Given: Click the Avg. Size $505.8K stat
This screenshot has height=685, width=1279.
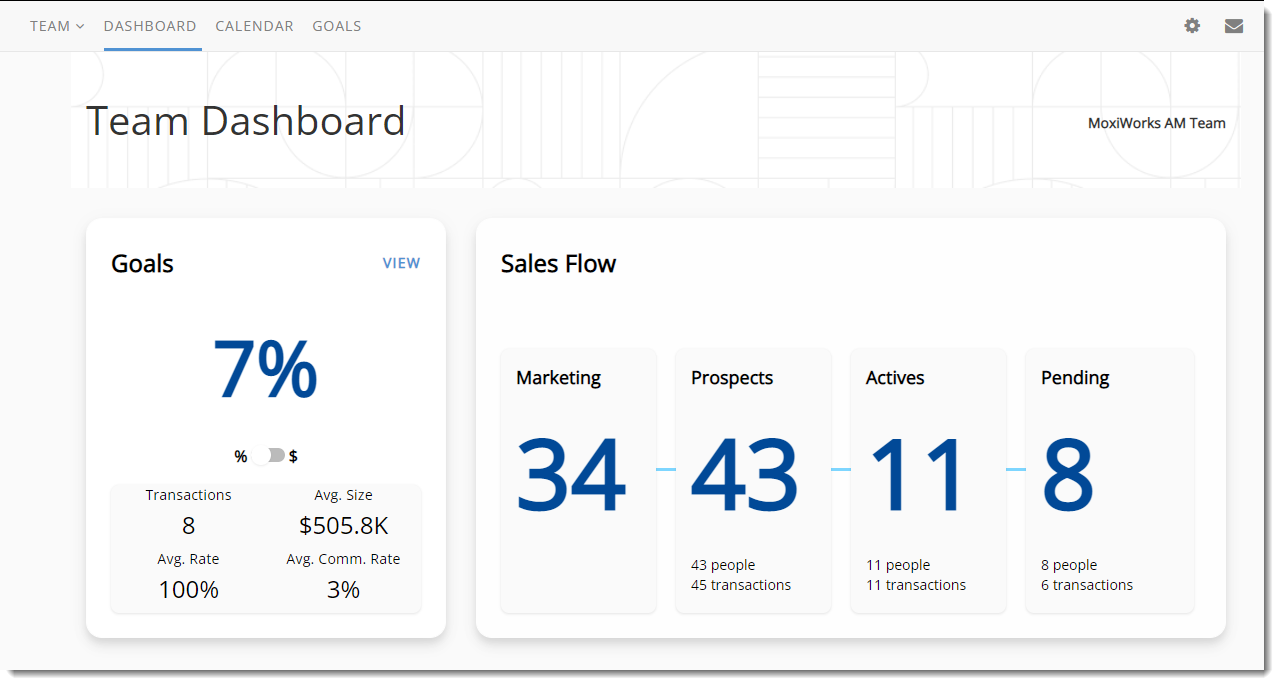Looking at the screenshot, I should pyautogui.click(x=343, y=525).
